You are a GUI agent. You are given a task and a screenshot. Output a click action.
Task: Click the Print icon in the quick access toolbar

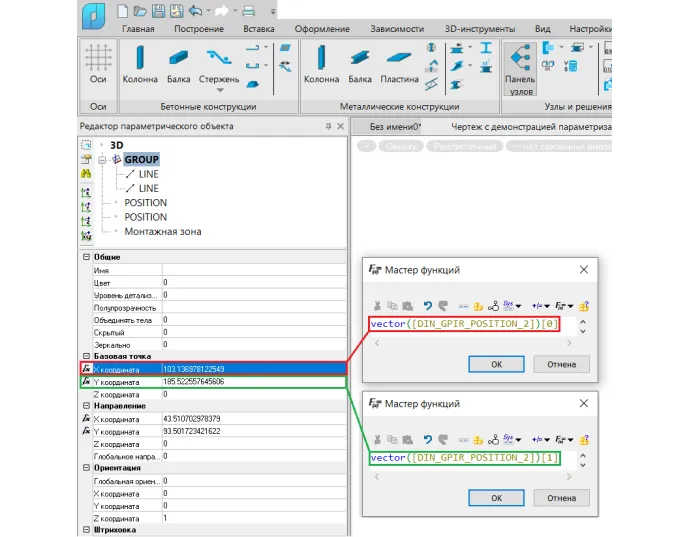[249, 11]
